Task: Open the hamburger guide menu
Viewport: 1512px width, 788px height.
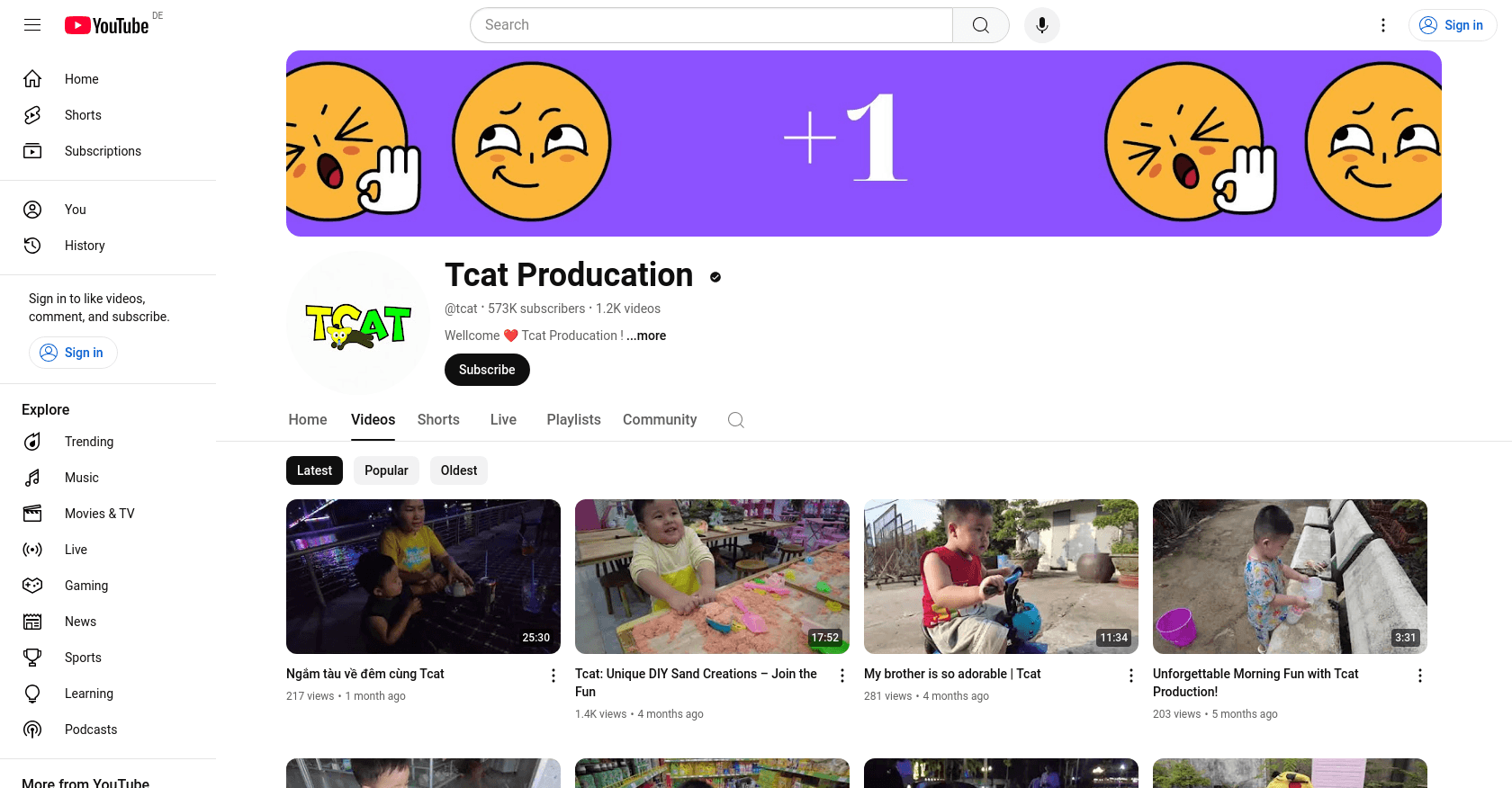Action: click(32, 25)
